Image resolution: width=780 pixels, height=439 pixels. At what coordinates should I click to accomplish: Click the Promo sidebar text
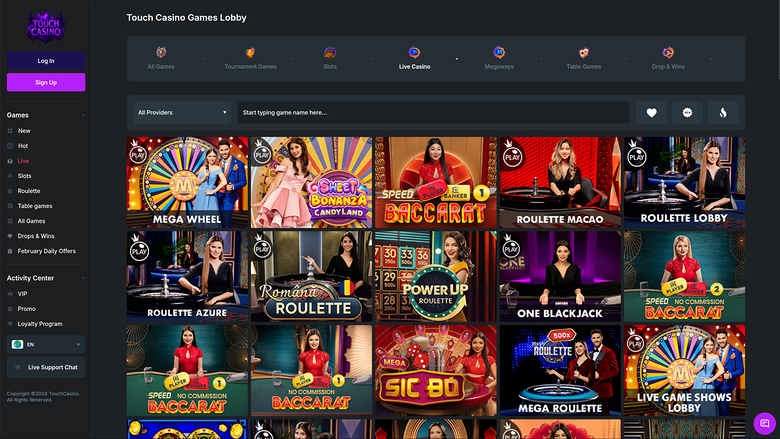point(26,309)
